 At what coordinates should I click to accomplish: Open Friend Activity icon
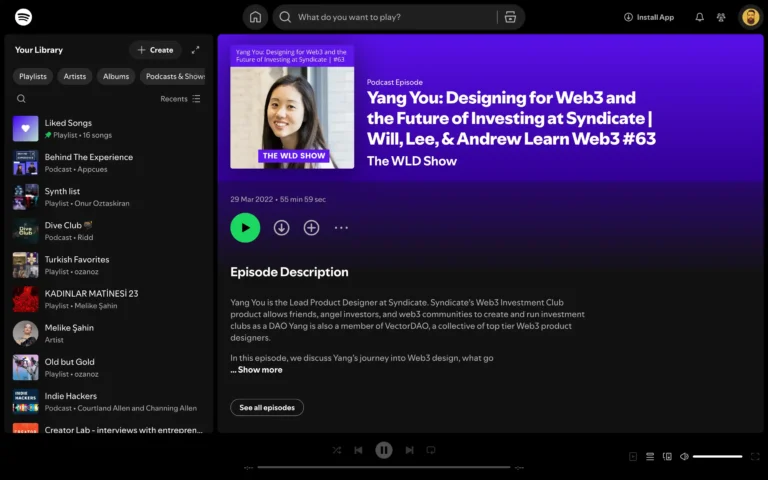[x=721, y=17]
